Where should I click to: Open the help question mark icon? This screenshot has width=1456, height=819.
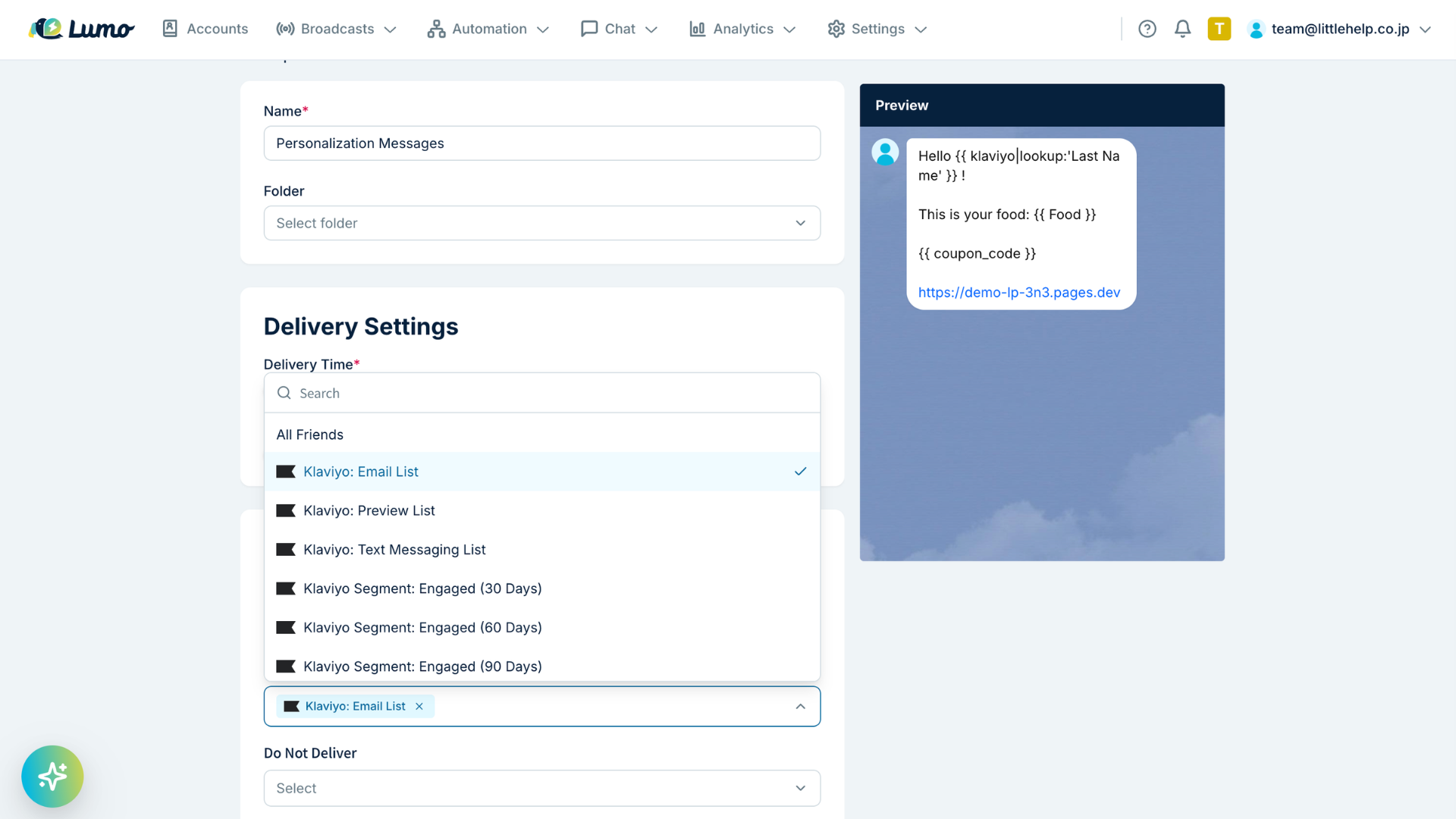[1147, 29]
